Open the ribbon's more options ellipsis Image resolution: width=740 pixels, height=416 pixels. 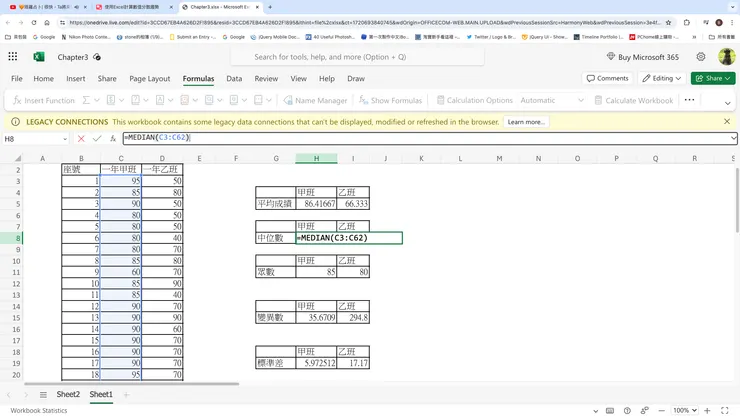[690, 100]
